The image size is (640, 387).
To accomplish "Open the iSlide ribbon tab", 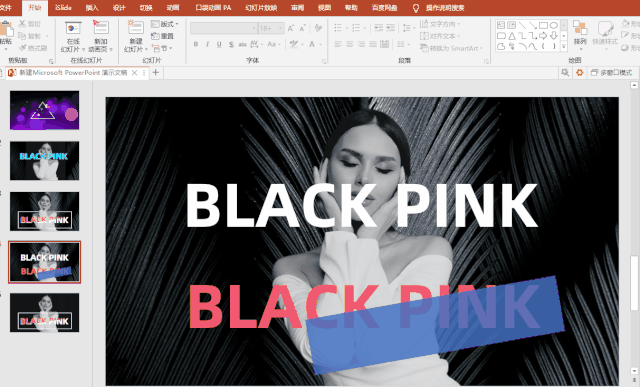I will [63, 8].
